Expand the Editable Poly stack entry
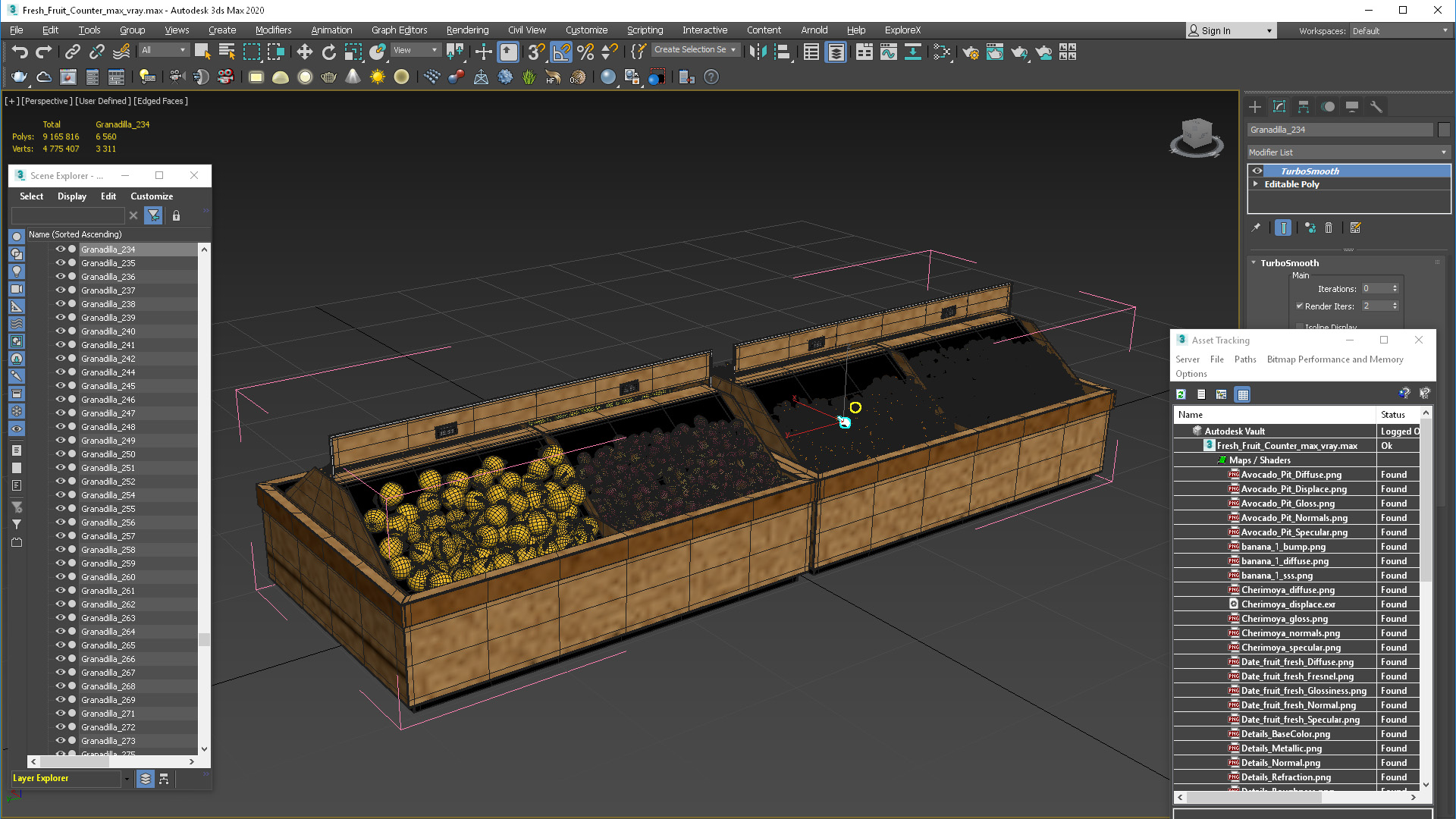The image size is (1456, 819). tap(1256, 184)
